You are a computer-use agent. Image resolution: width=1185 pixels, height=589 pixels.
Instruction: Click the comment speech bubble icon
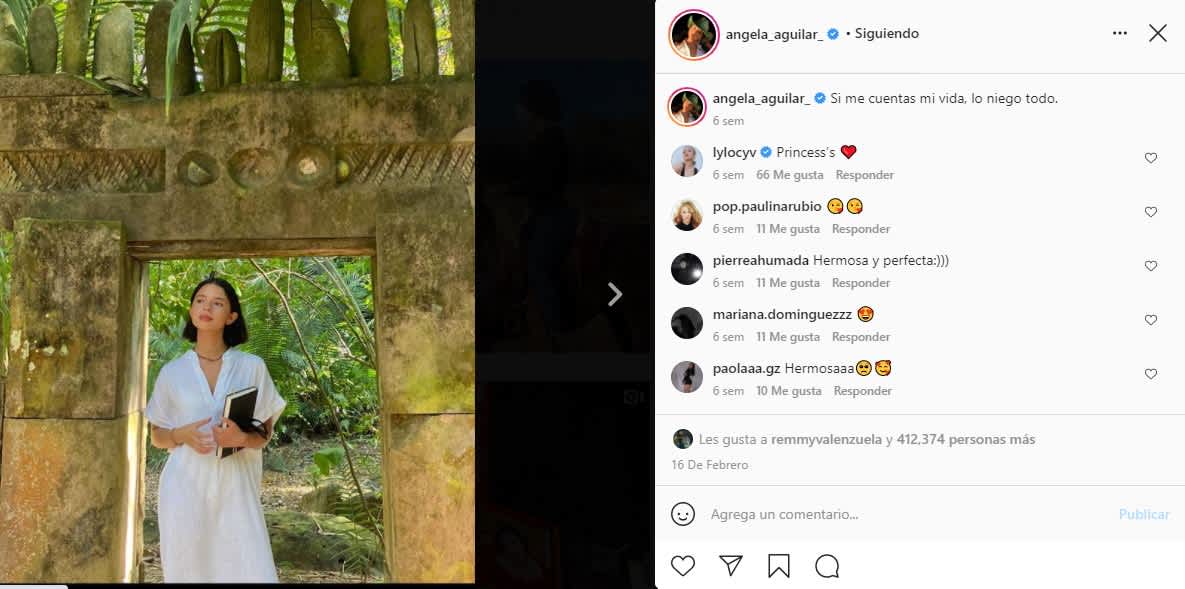tap(827, 566)
